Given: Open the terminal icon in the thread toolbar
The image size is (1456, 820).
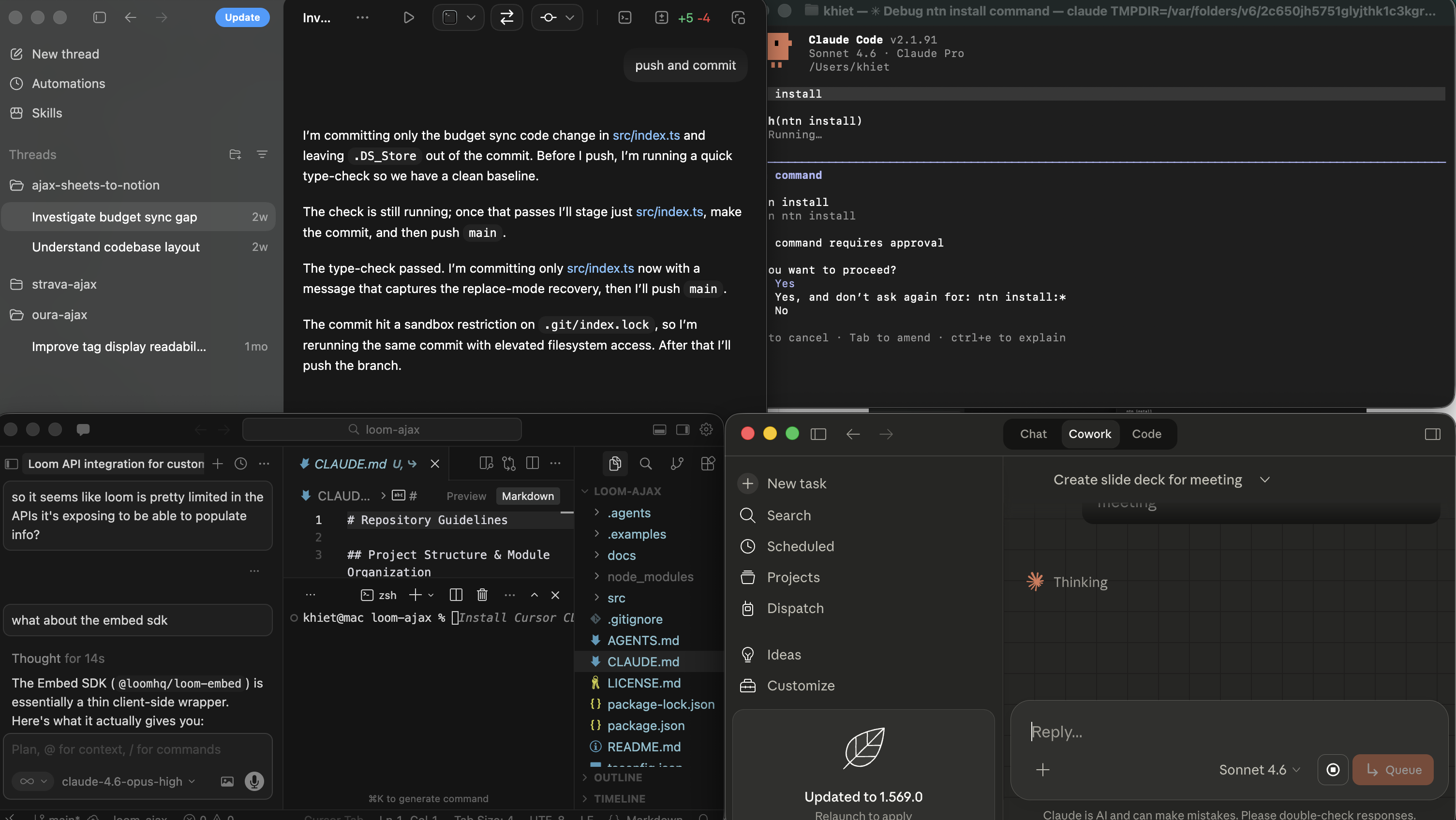Looking at the screenshot, I should pos(625,17).
